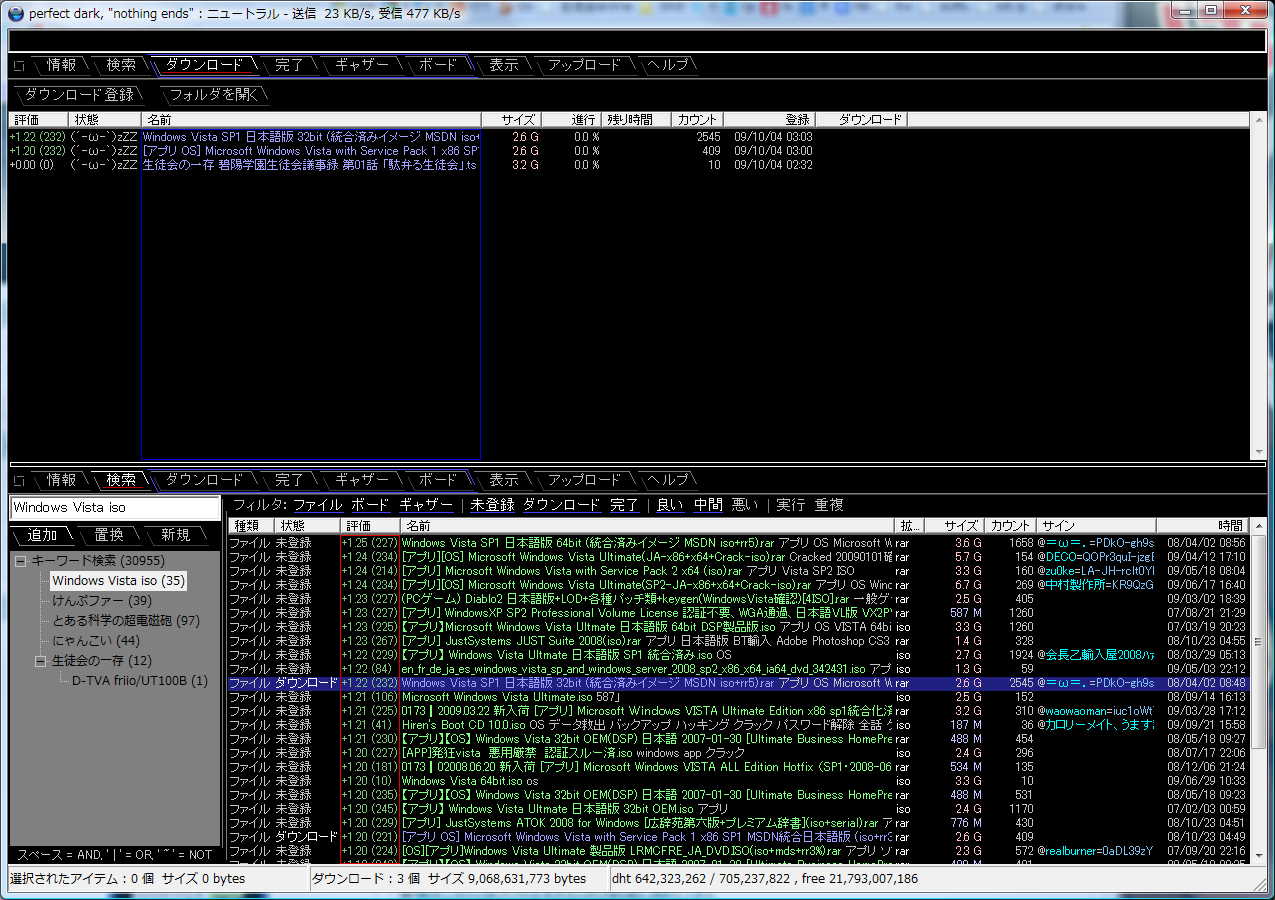Select とある科学の超電磁砲 (97) keyword
Screen dimensions: 1275x900
point(126,621)
